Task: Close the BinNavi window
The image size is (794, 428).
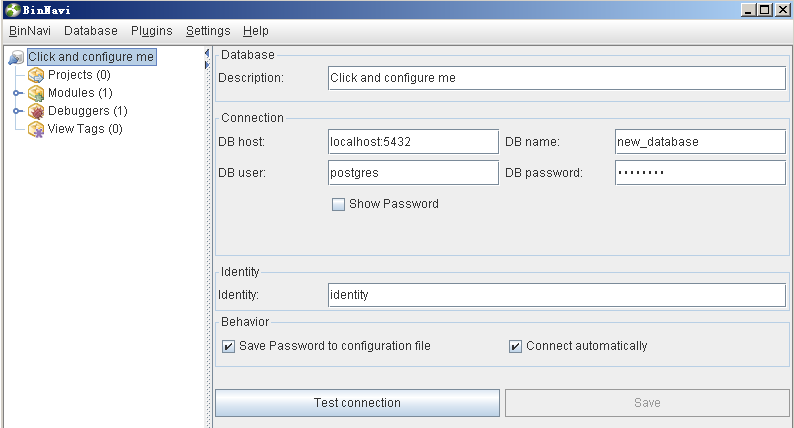Action: [x=782, y=10]
